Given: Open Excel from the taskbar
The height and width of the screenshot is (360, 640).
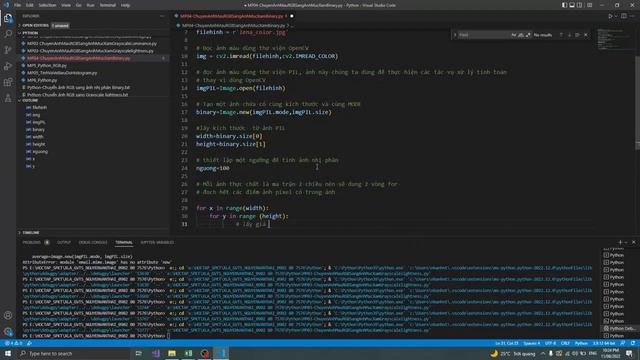Looking at the screenshot, I should [x=188, y=353].
